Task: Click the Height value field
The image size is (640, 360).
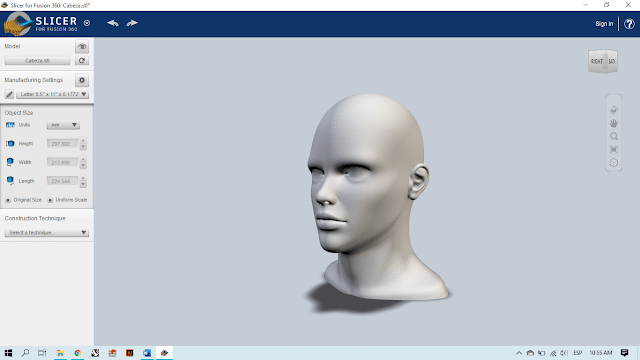Action: click(x=62, y=144)
